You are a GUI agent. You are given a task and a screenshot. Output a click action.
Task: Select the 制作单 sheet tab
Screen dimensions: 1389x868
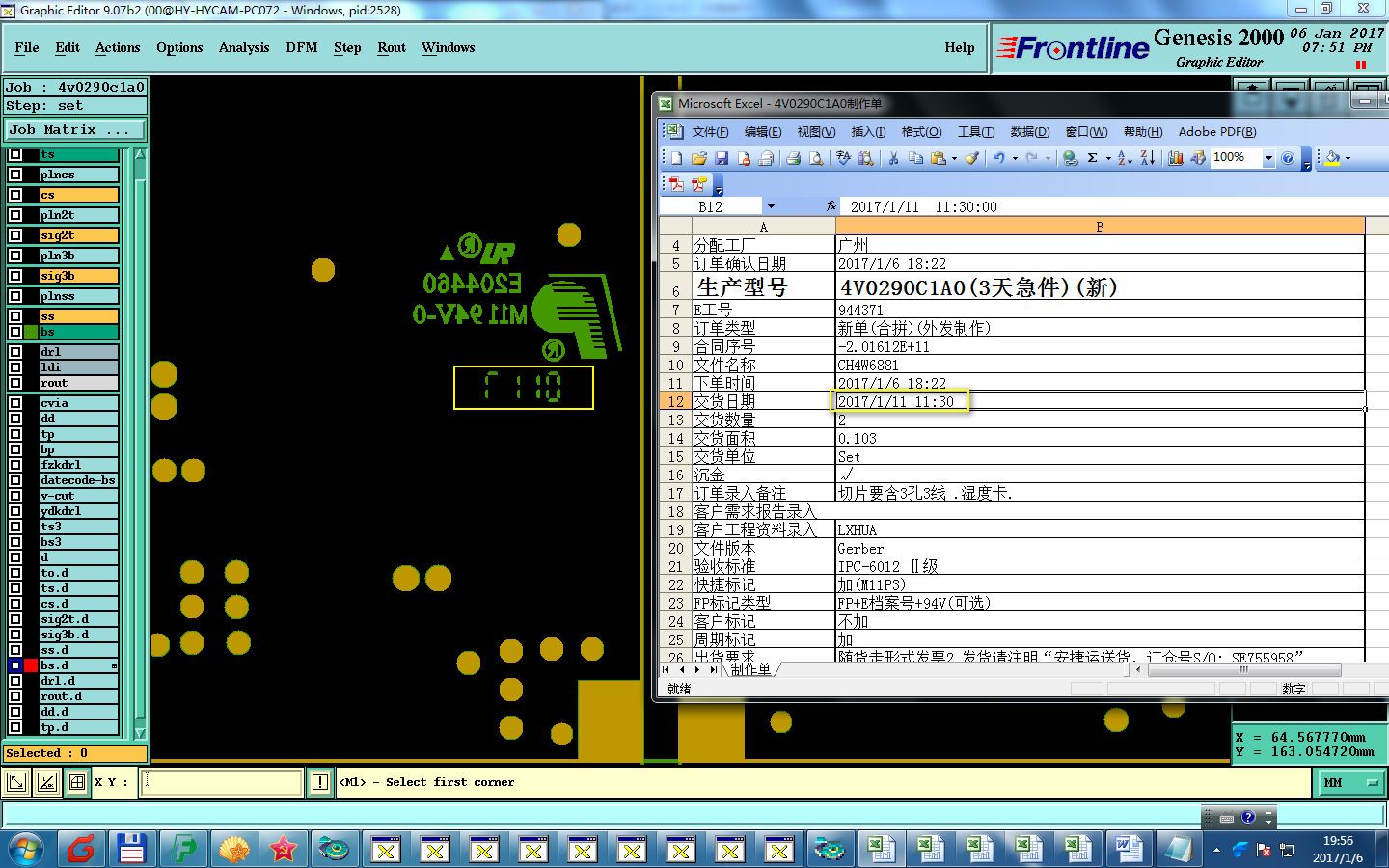coord(750,669)
